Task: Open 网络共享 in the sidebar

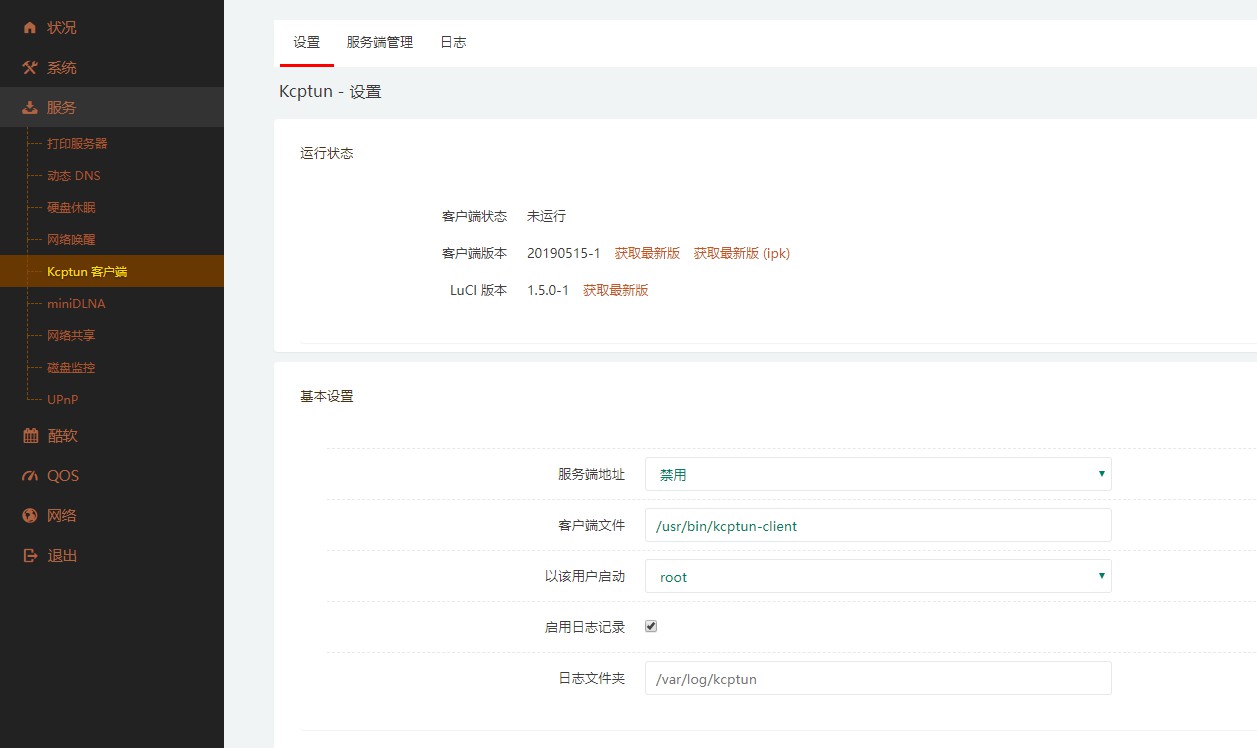Action: pos(71,335)
